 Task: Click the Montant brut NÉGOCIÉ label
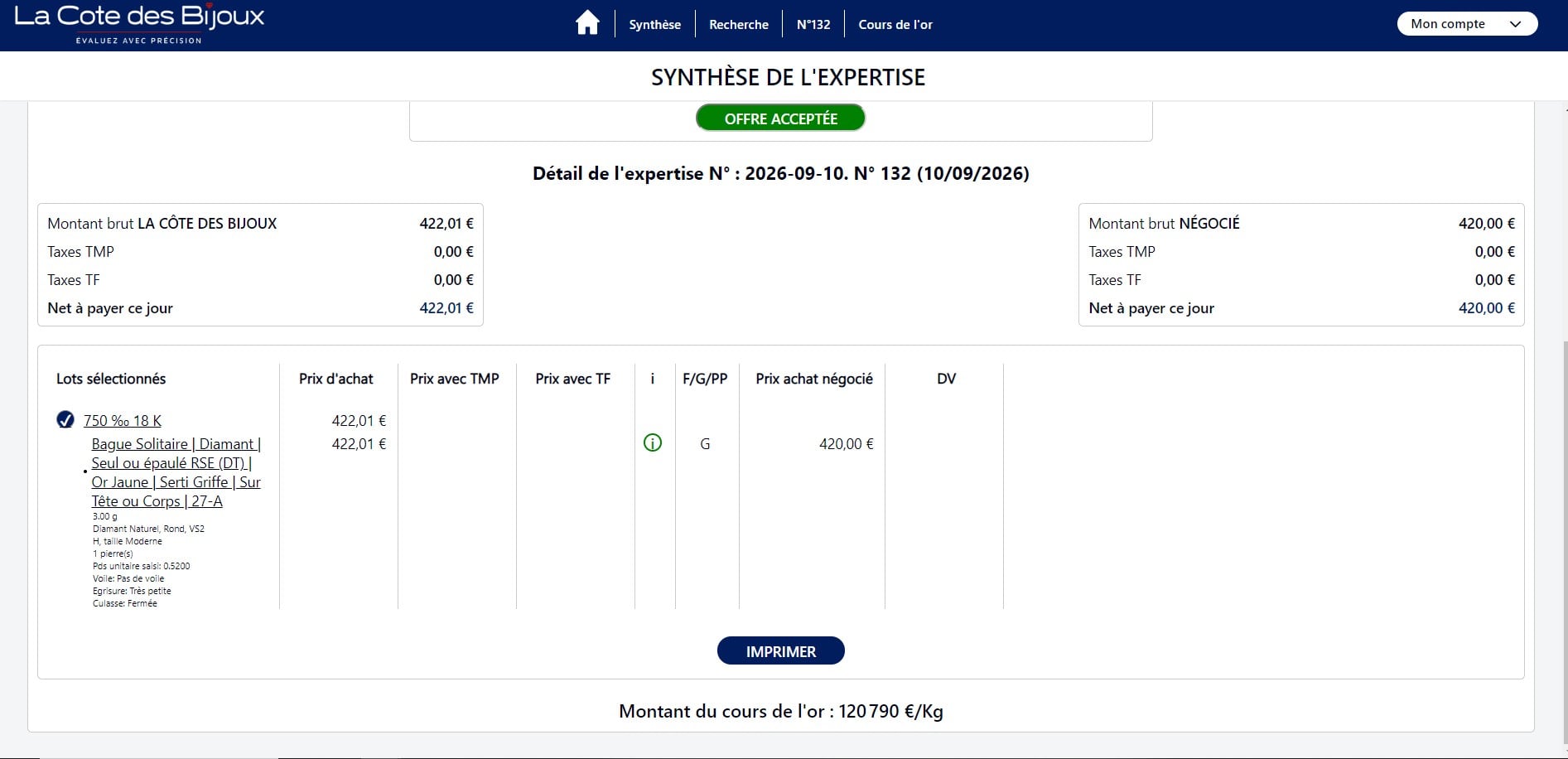coord(1164,224)
